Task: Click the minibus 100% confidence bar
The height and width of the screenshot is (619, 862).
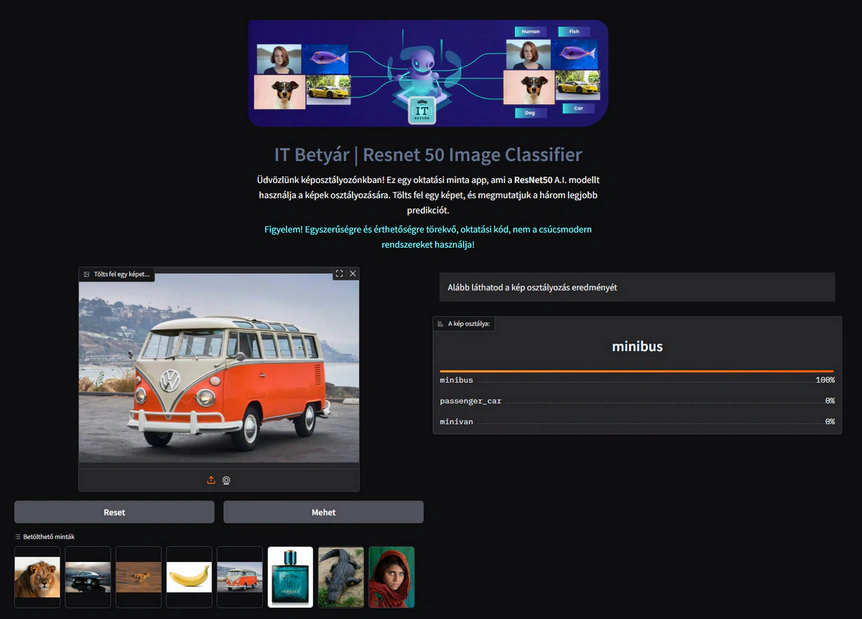Action: [636, 371]
